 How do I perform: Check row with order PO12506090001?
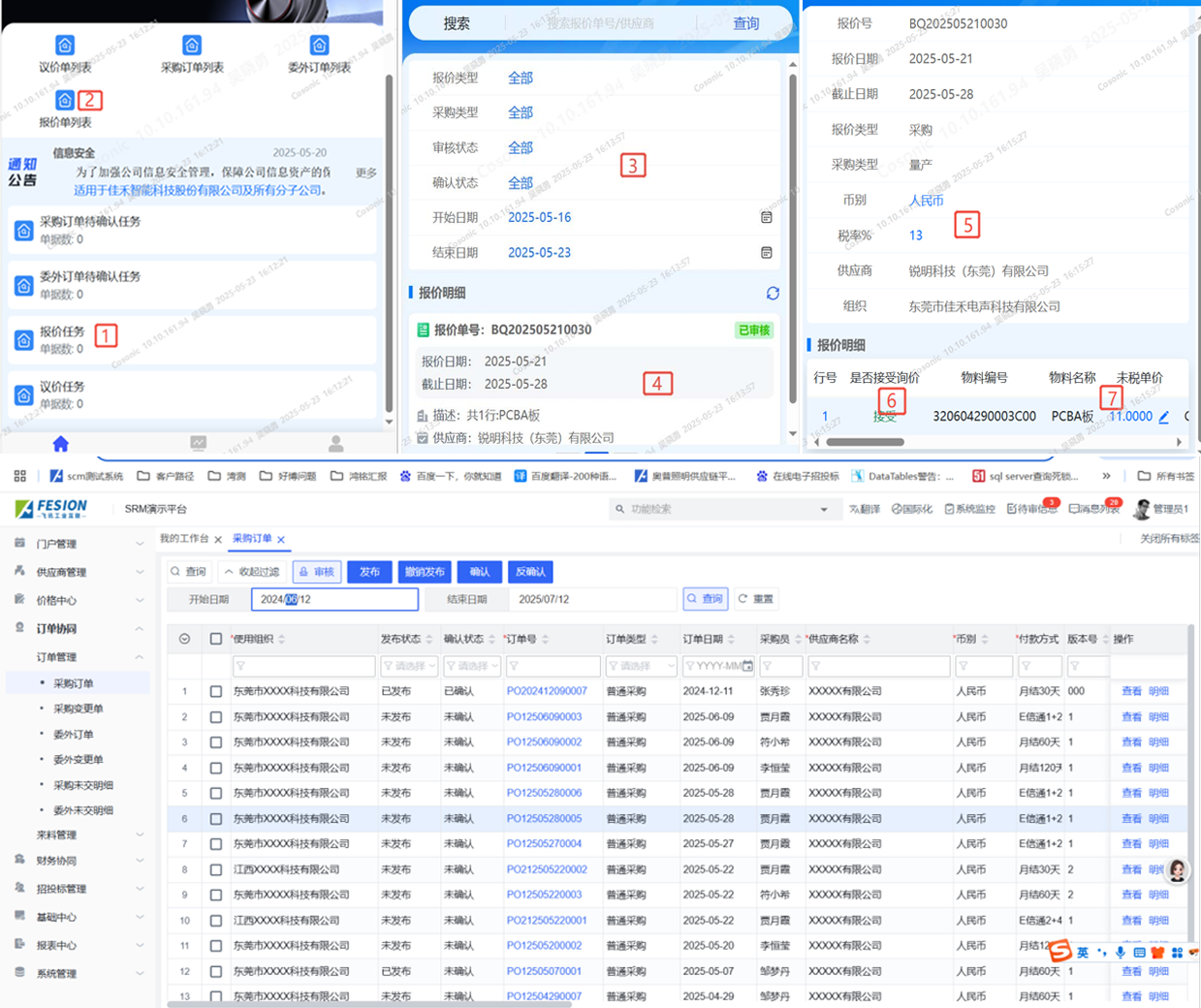pyautogui.click(x=215, y=768)
